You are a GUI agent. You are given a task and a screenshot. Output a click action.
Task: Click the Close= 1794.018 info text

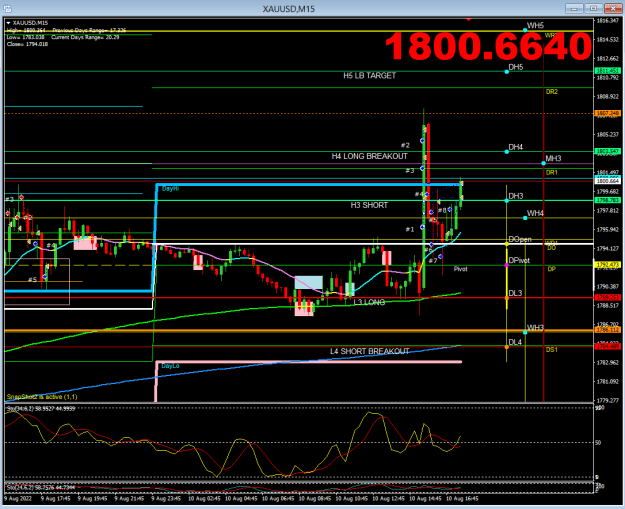pyautogui.click(x=27, y=44)
